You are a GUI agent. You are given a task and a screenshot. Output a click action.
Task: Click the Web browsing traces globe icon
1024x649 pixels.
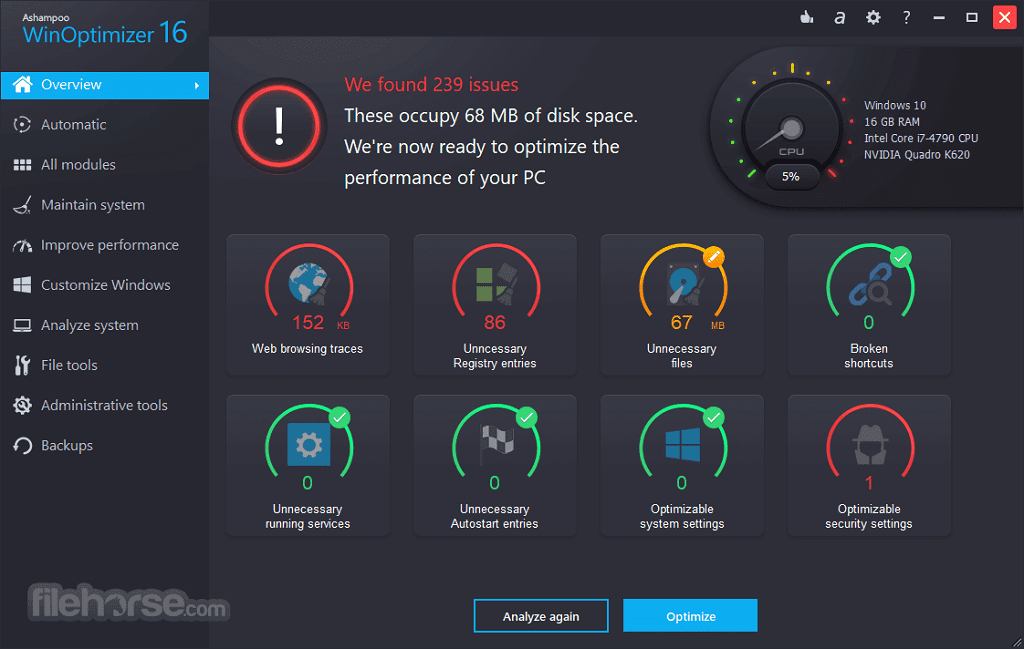point(309,285)
